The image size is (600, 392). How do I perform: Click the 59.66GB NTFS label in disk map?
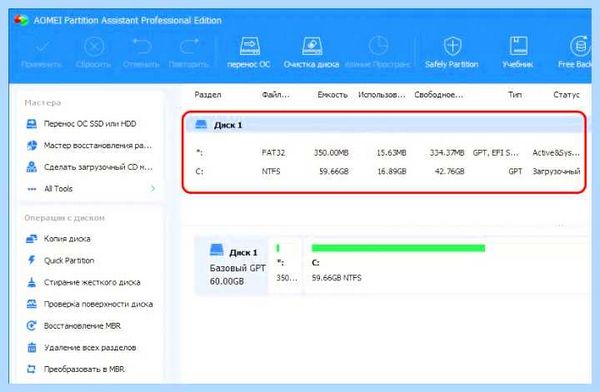pyautogui.click(x=336, y=278)
